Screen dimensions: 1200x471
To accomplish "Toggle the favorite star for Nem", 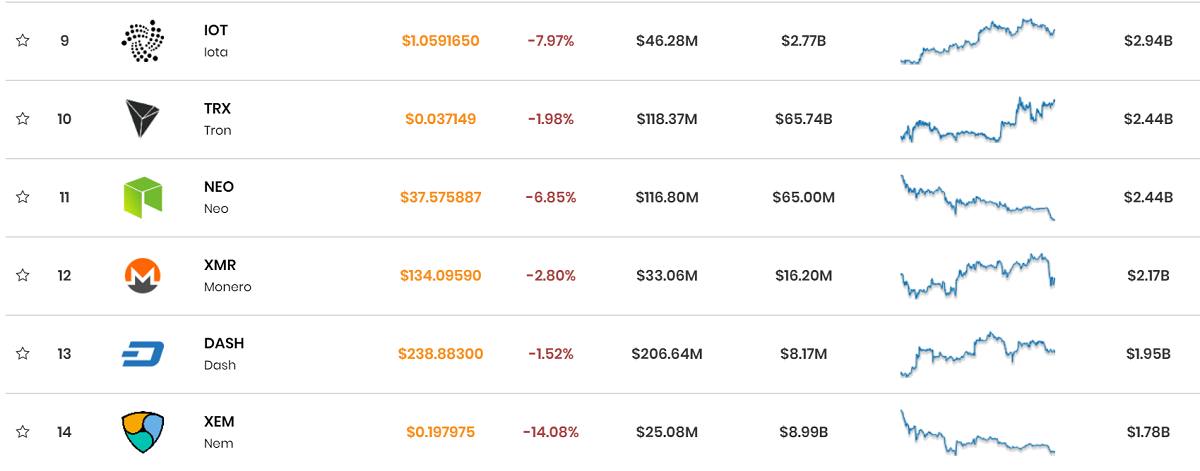I will pyautogui.click(x=22, y=432).
